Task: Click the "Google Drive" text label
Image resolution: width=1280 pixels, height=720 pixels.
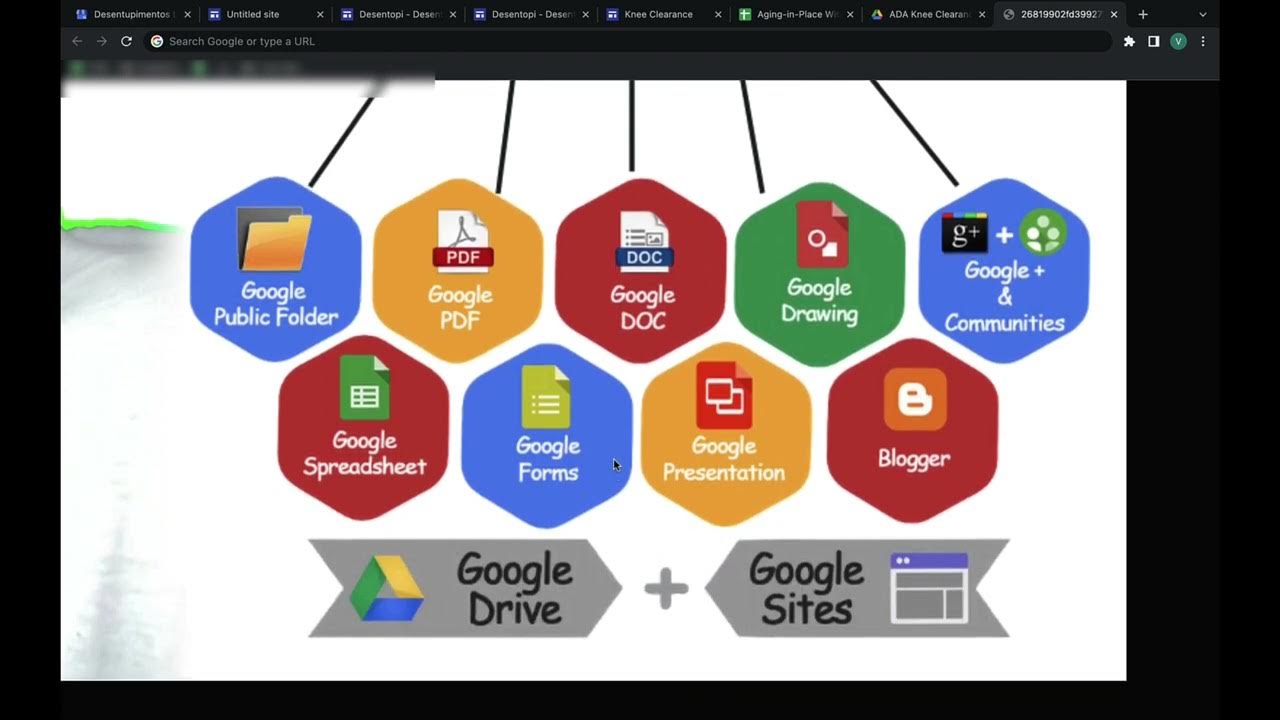Action: [515, 589]
